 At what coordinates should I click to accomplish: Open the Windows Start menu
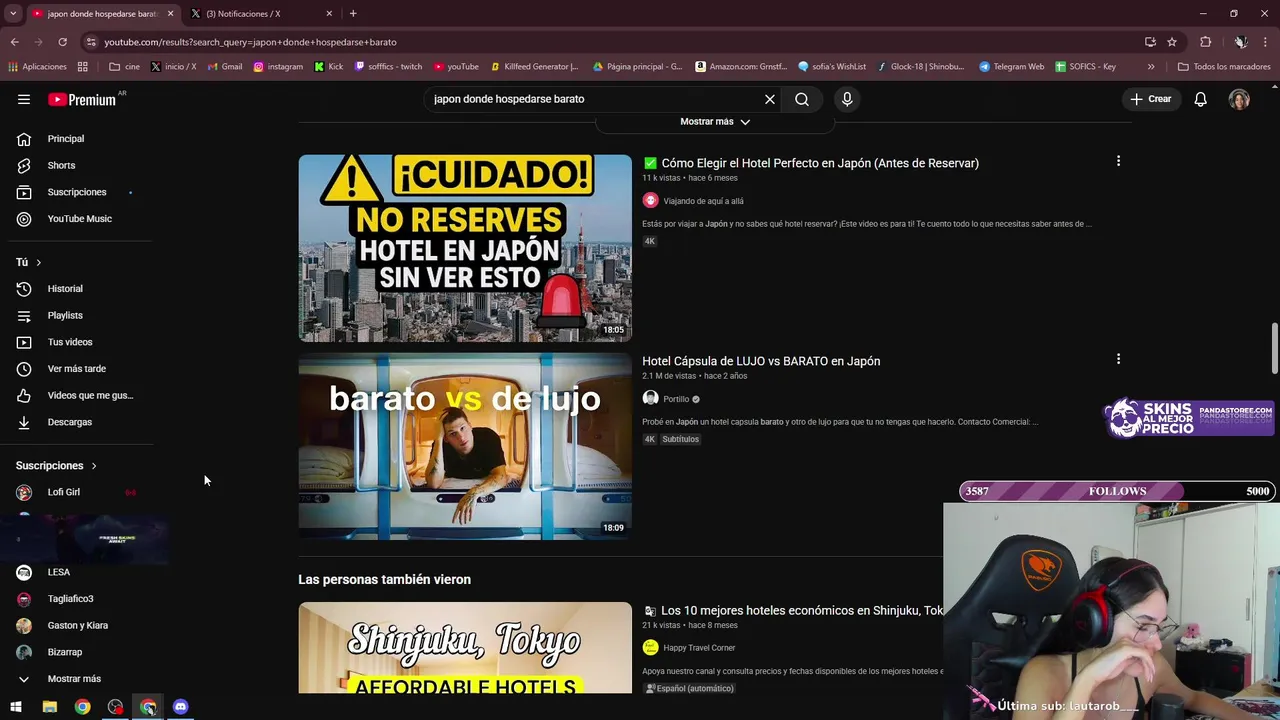16,707
